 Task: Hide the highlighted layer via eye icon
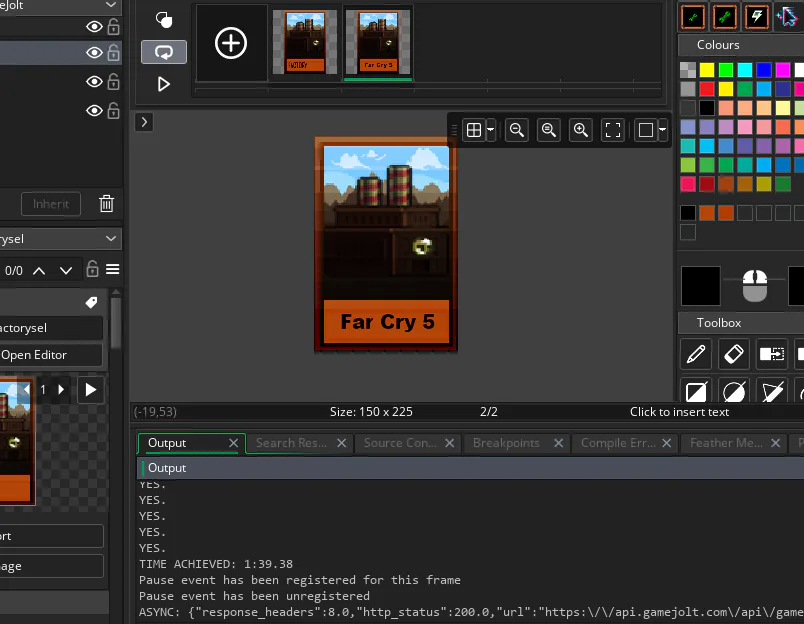click(x=94, y=53)
